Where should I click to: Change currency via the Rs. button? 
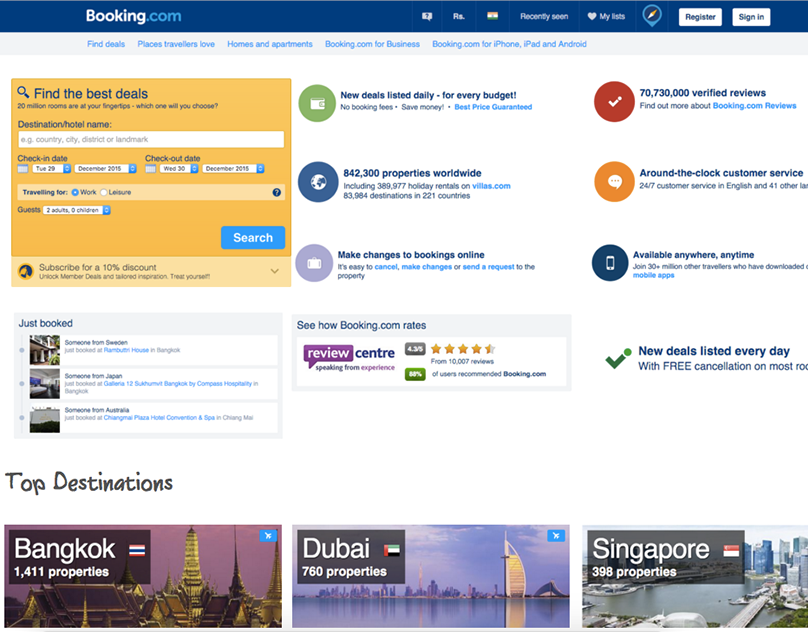click(459, 16)
